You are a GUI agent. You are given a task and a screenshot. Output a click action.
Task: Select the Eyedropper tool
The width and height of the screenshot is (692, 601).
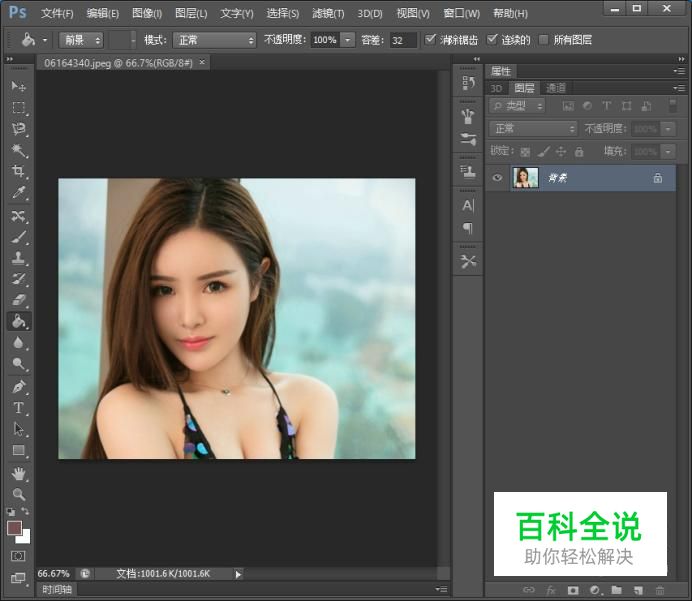[x=18, y=194]
